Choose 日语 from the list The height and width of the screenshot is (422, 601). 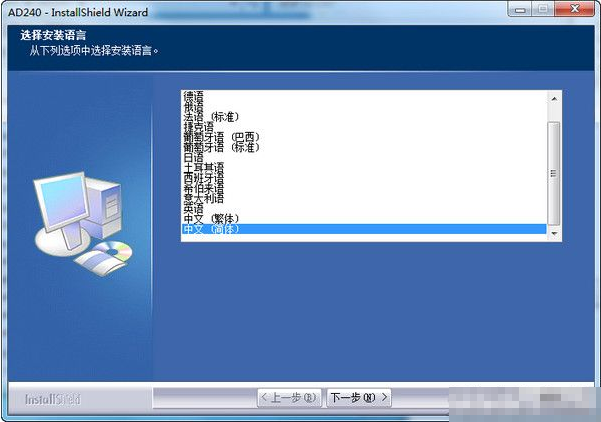(x=193, y=158)
